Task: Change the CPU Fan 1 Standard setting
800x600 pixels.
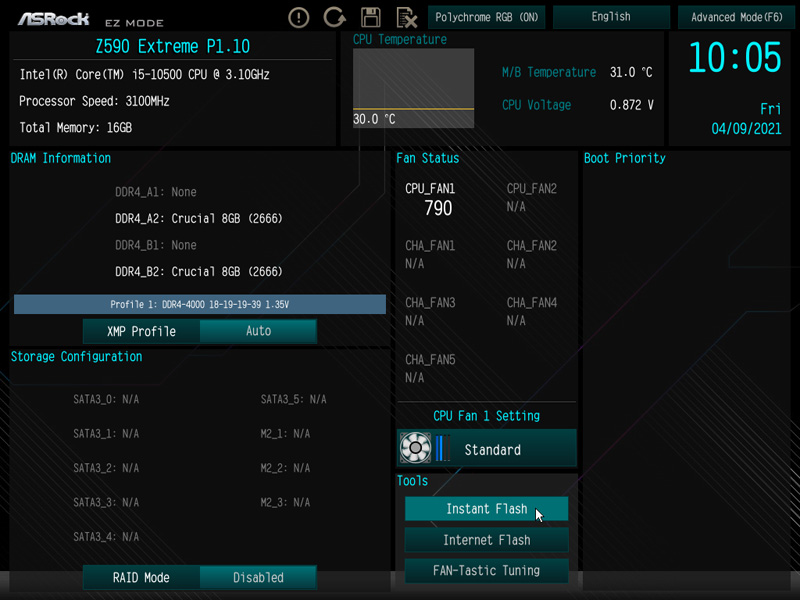Action: tap(487, 448)
